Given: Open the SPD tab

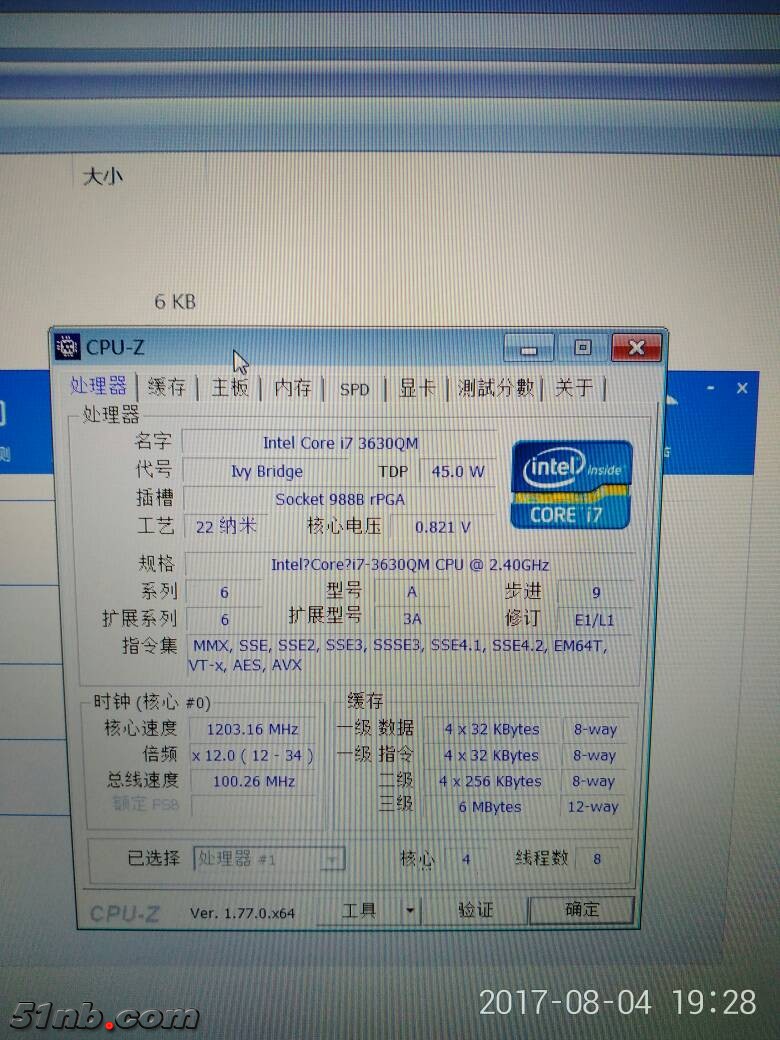Looking at the screenshot, I should (354, 389).
